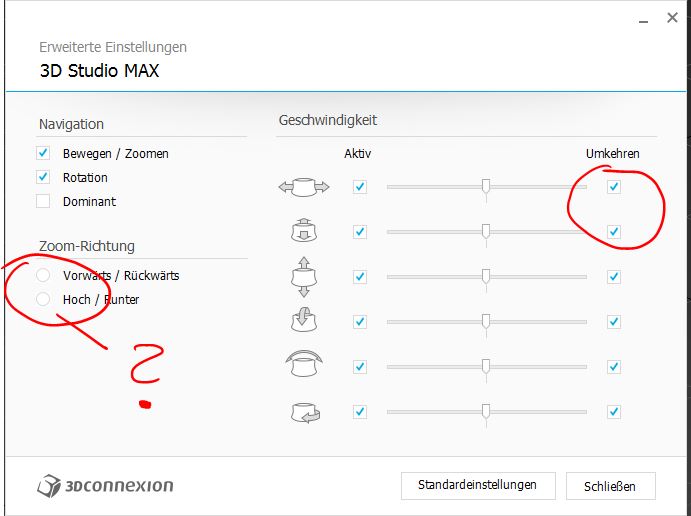This screenshot has height=516, width=691.
Task: Click the 3D Studio MAX title text
Action: click(x=99, y=71)
